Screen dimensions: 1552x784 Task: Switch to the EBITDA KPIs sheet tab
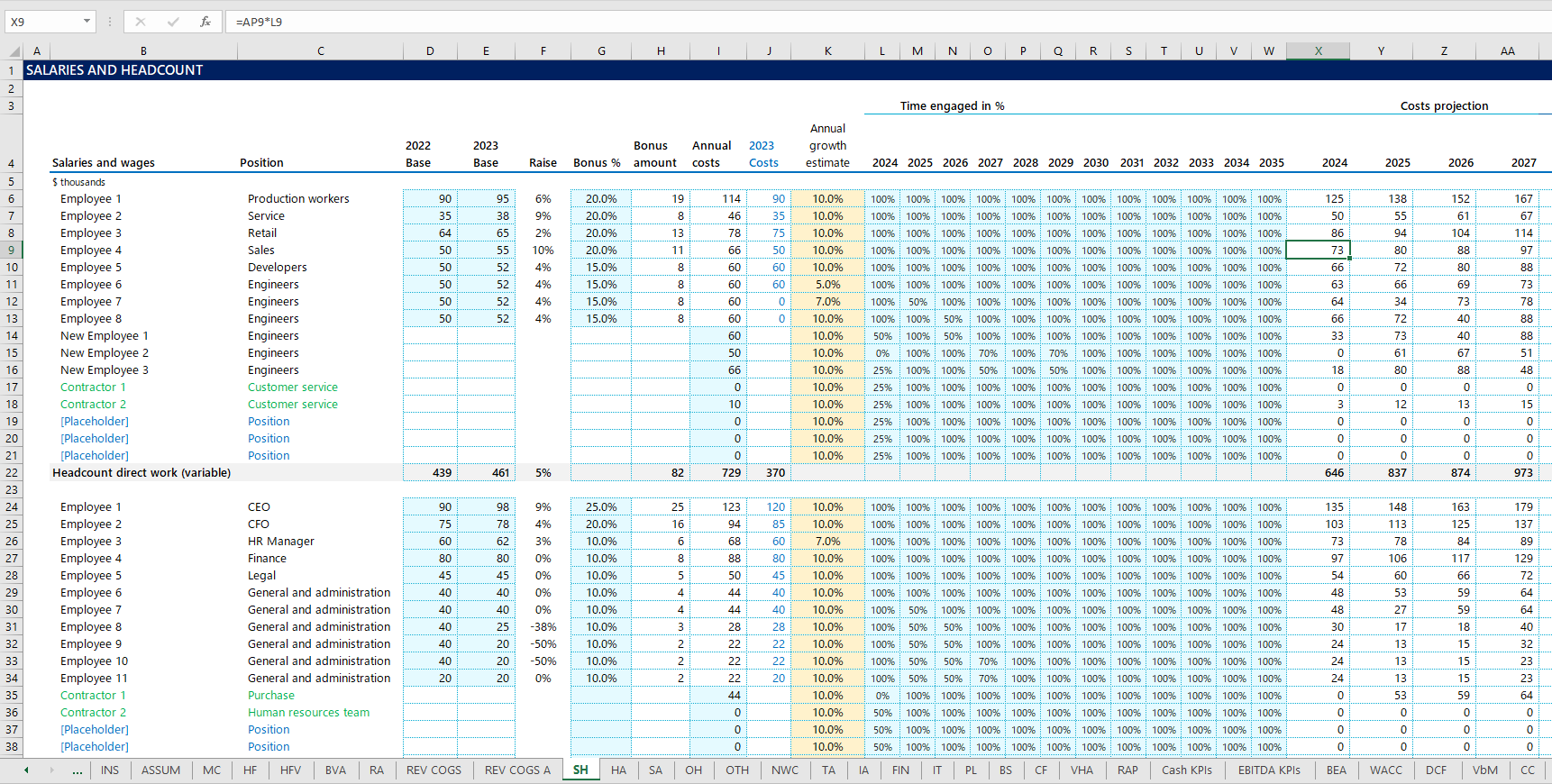(x=1269, y=770)
